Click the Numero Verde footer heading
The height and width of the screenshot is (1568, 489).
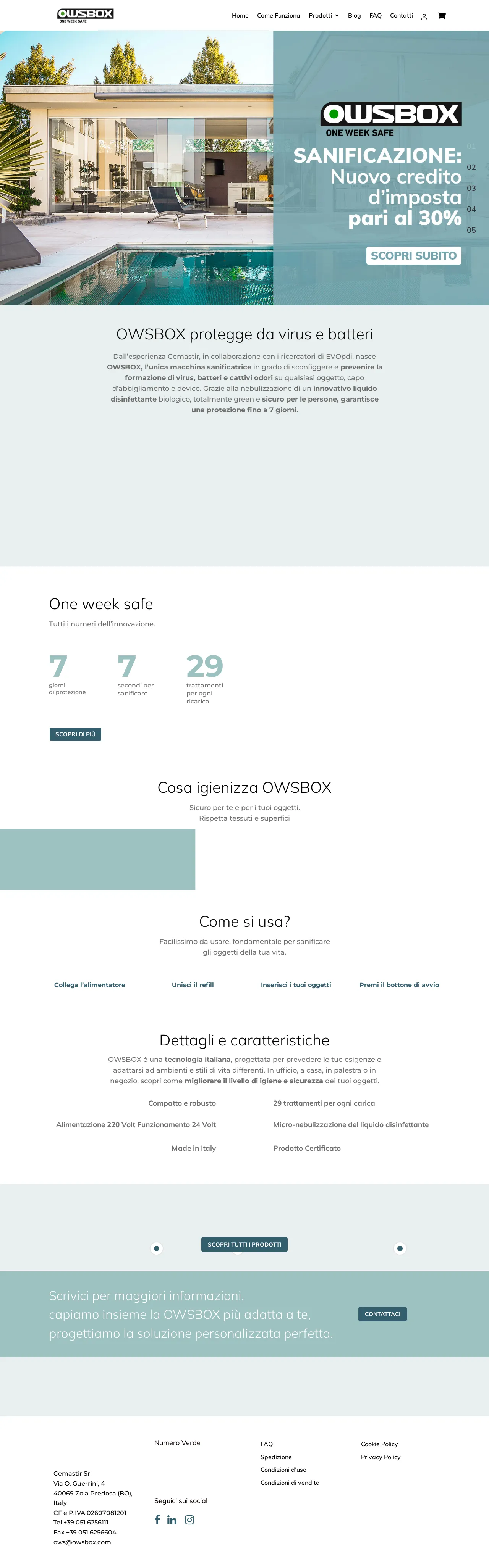pyautogui.click(x=177, y=1442)
